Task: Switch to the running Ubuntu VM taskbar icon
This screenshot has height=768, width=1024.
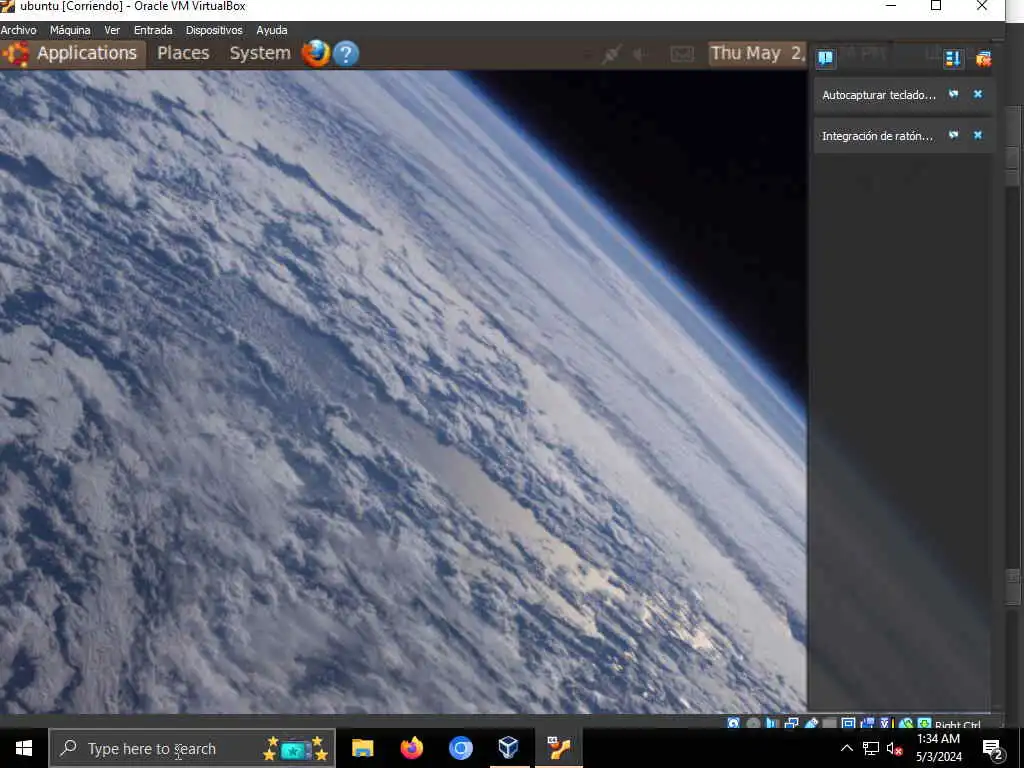Action: [x=558, y=748]
